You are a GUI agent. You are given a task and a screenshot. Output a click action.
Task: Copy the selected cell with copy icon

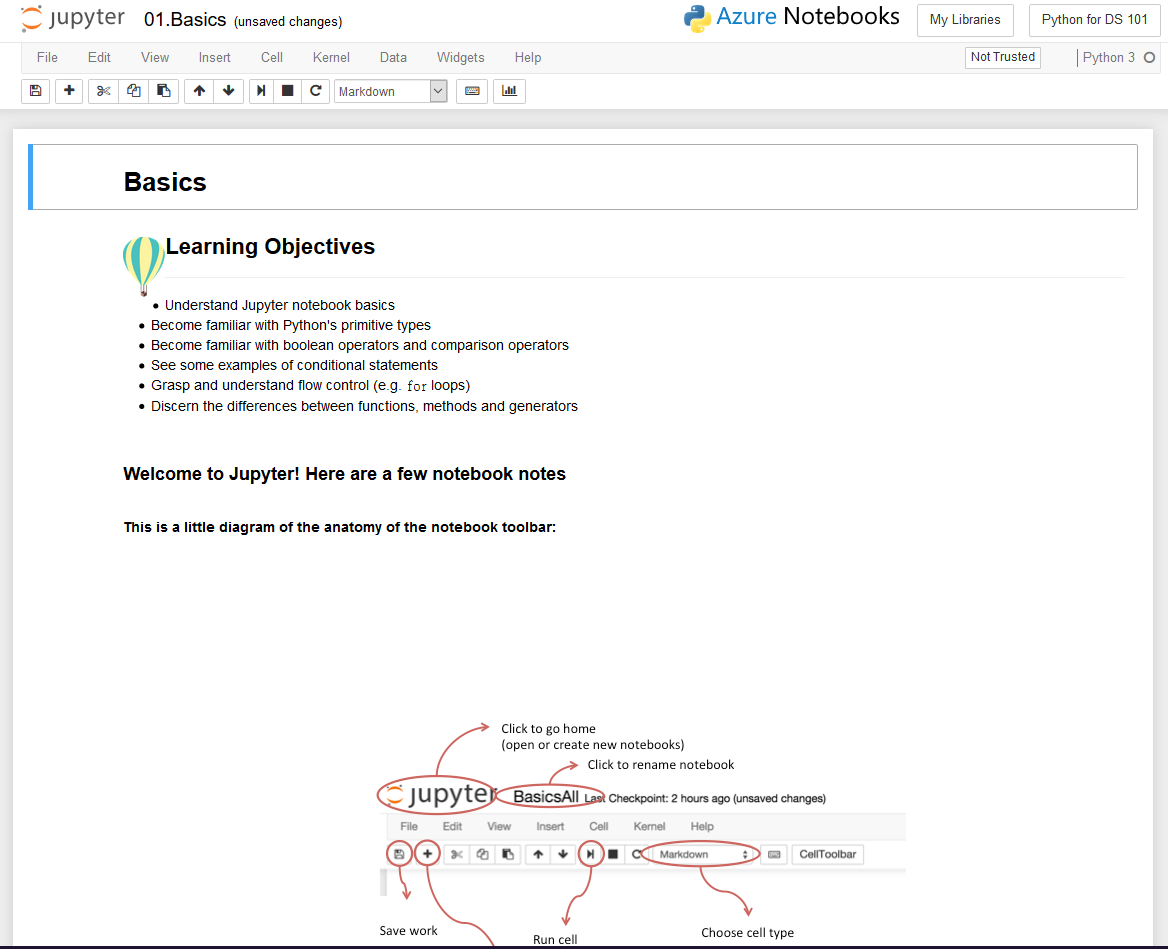[x=133, y=91]
